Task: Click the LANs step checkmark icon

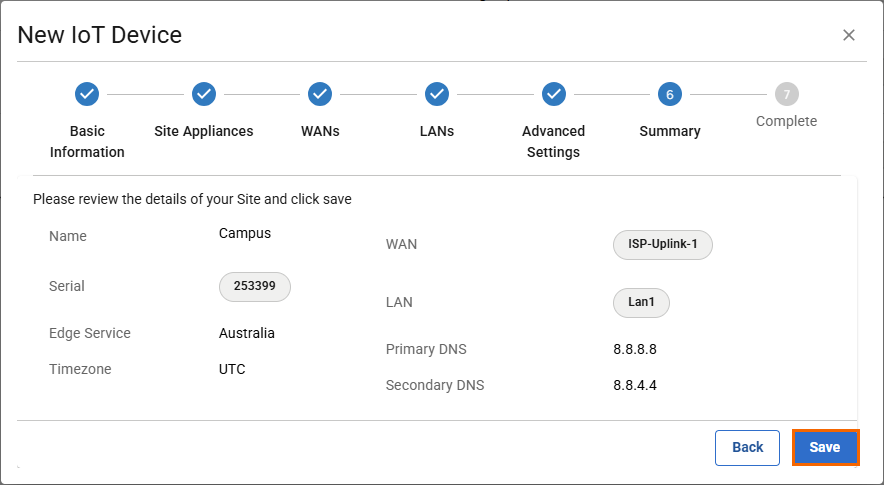Action: click(x=437, y=94)
